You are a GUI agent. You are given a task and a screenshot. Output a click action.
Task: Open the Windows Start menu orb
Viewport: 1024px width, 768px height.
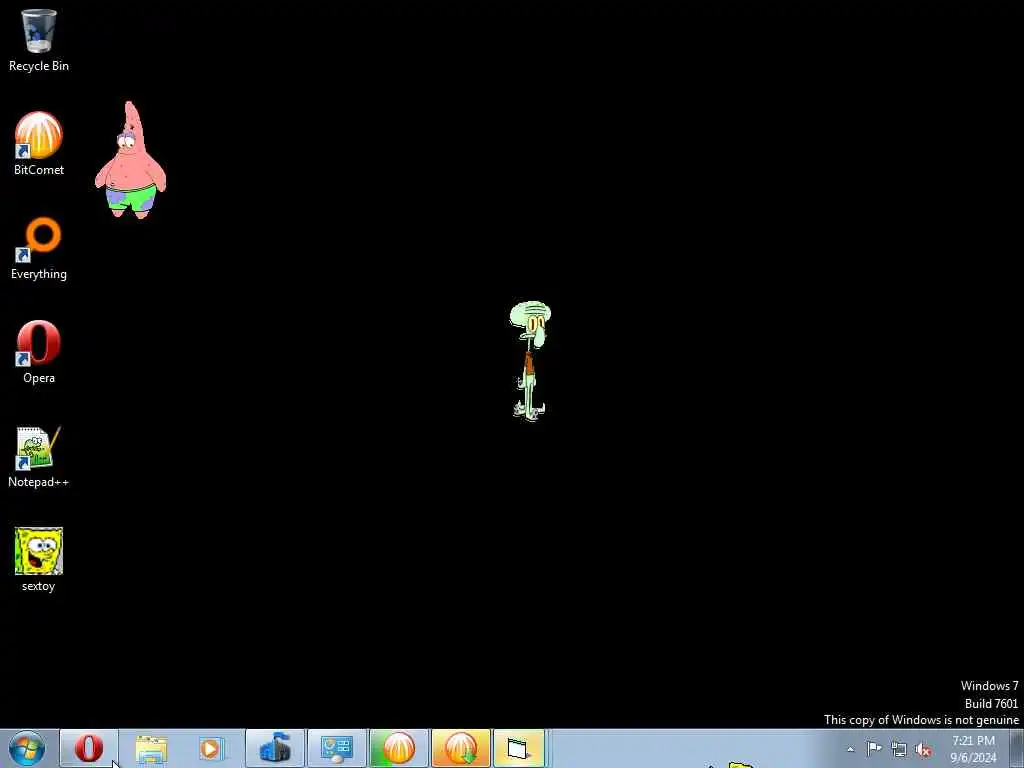(27, 748)
